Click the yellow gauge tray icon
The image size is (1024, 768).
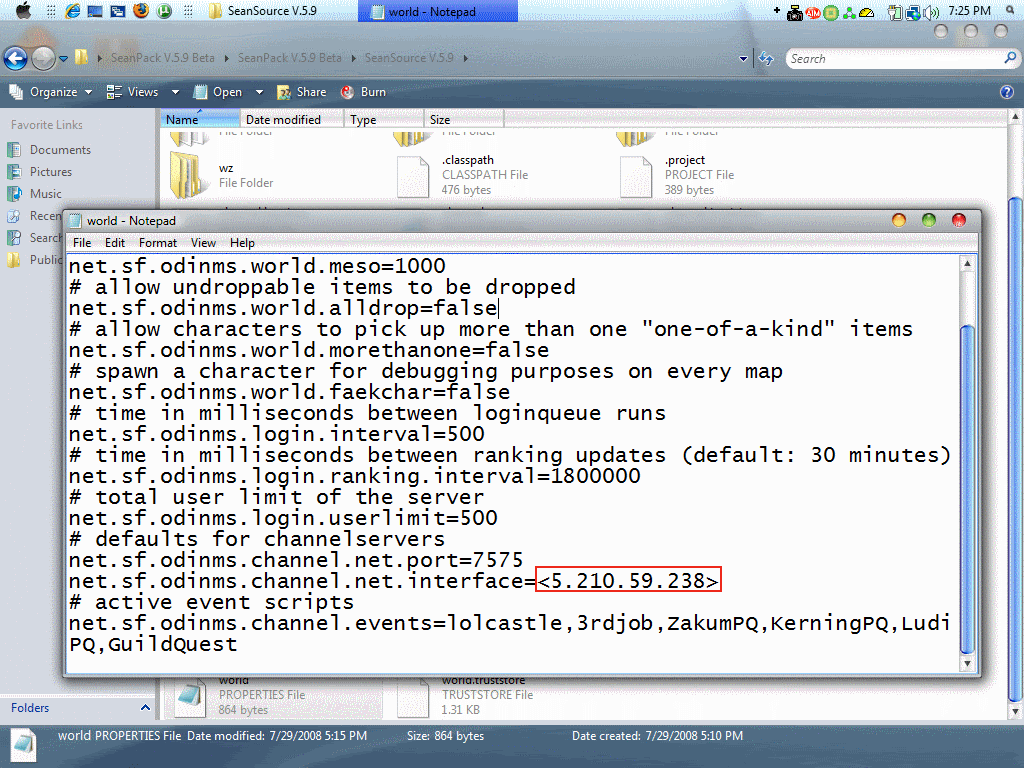click(867, 12)
